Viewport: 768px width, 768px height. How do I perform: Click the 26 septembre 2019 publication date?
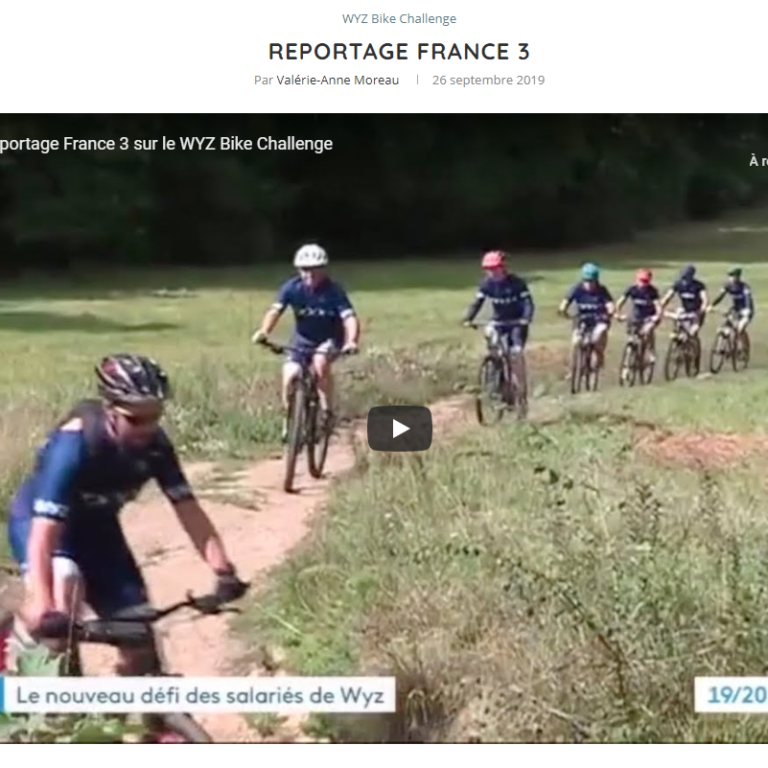click(488, 80)
